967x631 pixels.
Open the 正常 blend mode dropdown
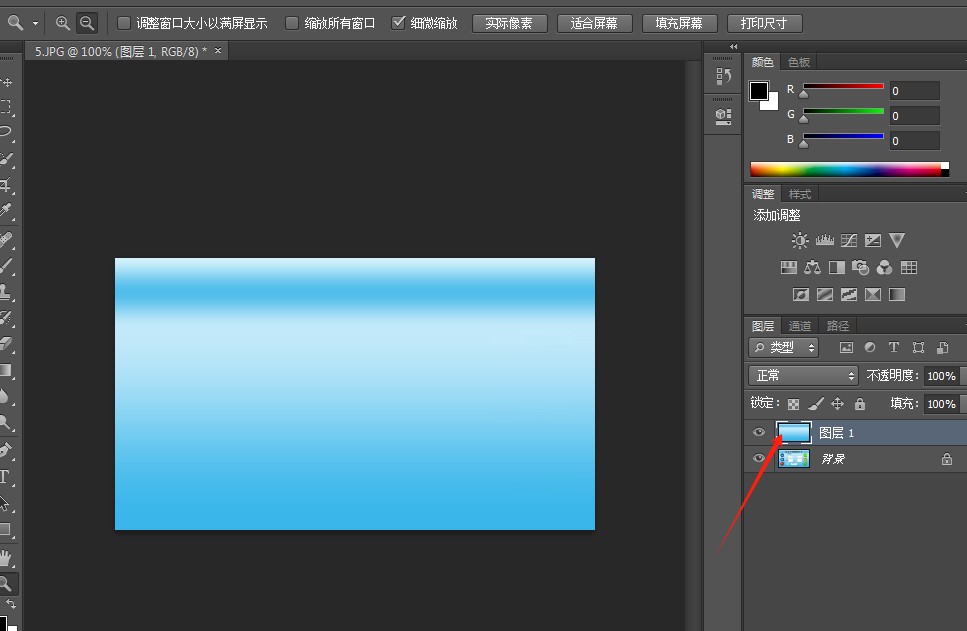pyautogui.click(x=803, y=375)
